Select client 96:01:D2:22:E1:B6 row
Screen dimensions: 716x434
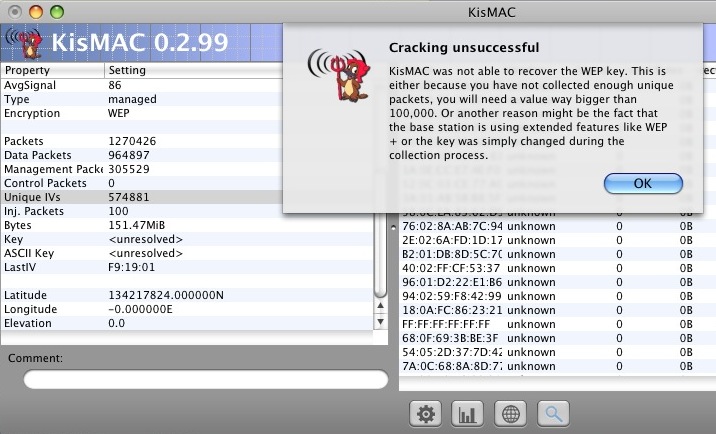(x=557, y=282)
